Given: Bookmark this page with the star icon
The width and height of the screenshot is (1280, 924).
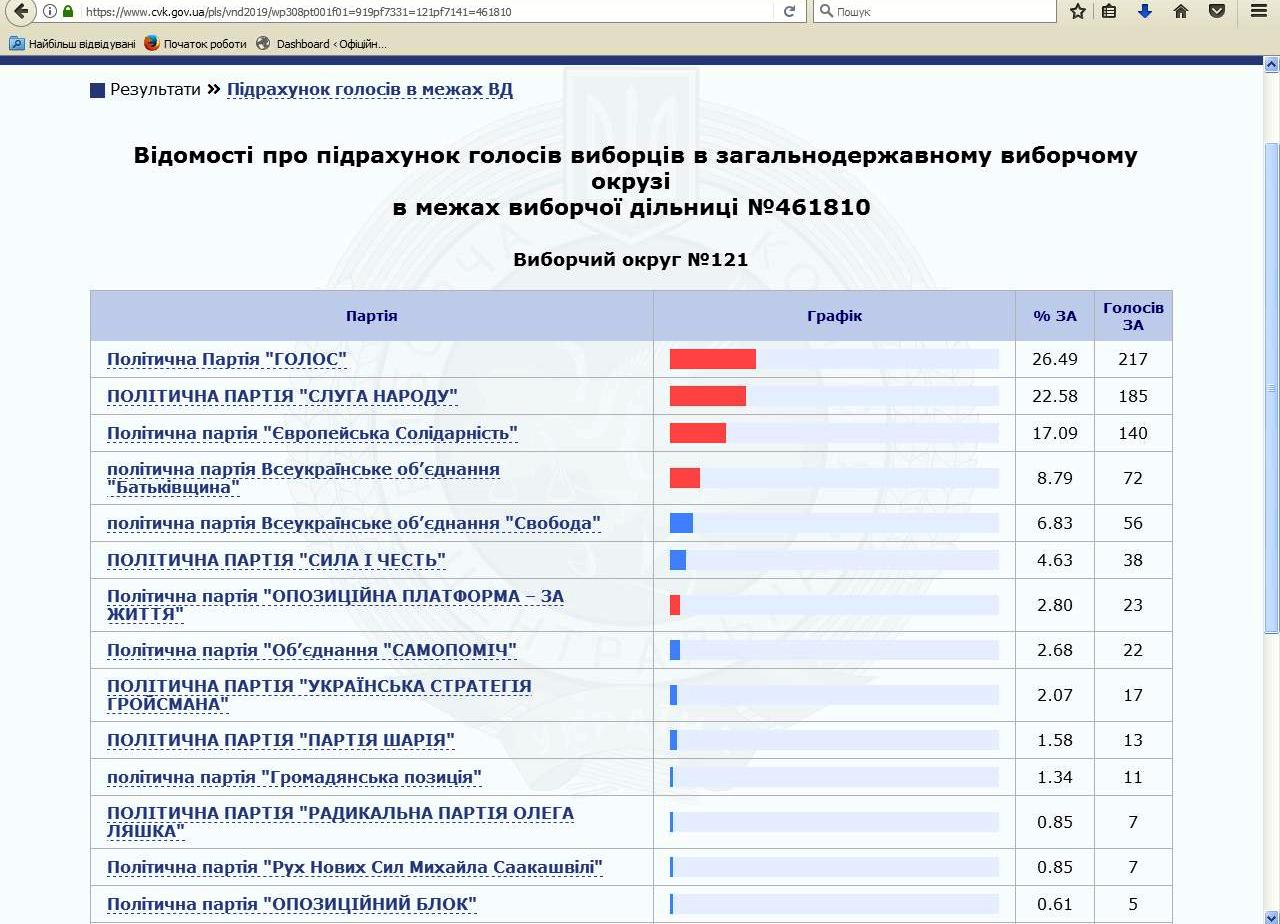Looking at the screenshot, I should [1077, 12].
